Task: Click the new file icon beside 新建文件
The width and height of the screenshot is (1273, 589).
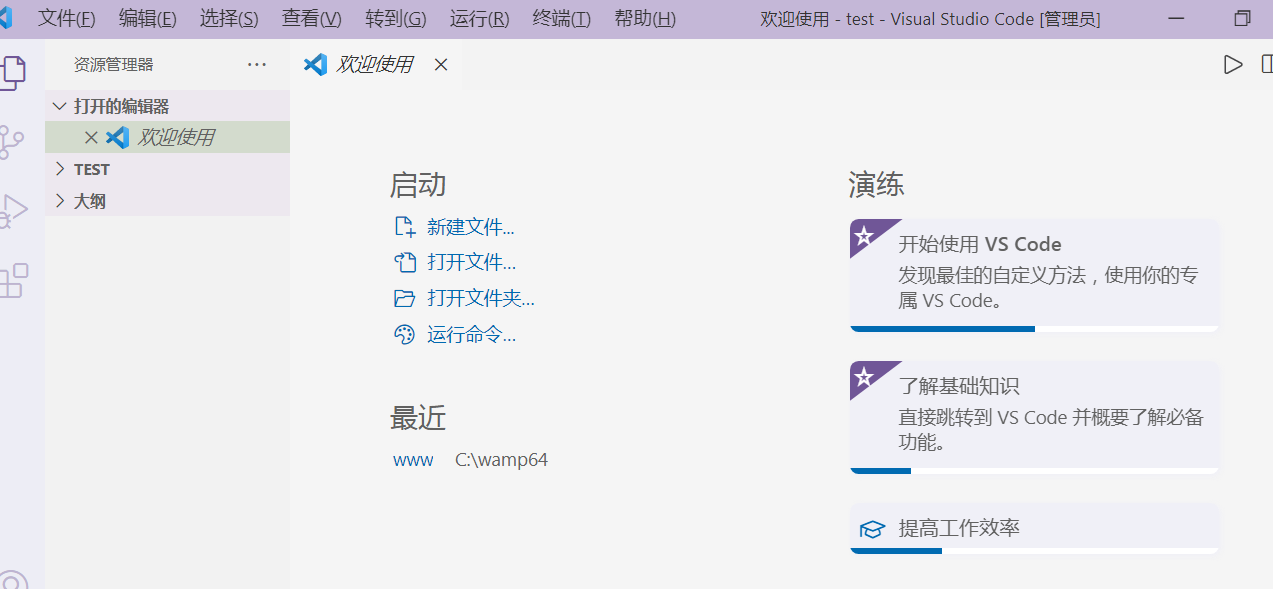Action: pyautogui.click(x=404, y=227)
